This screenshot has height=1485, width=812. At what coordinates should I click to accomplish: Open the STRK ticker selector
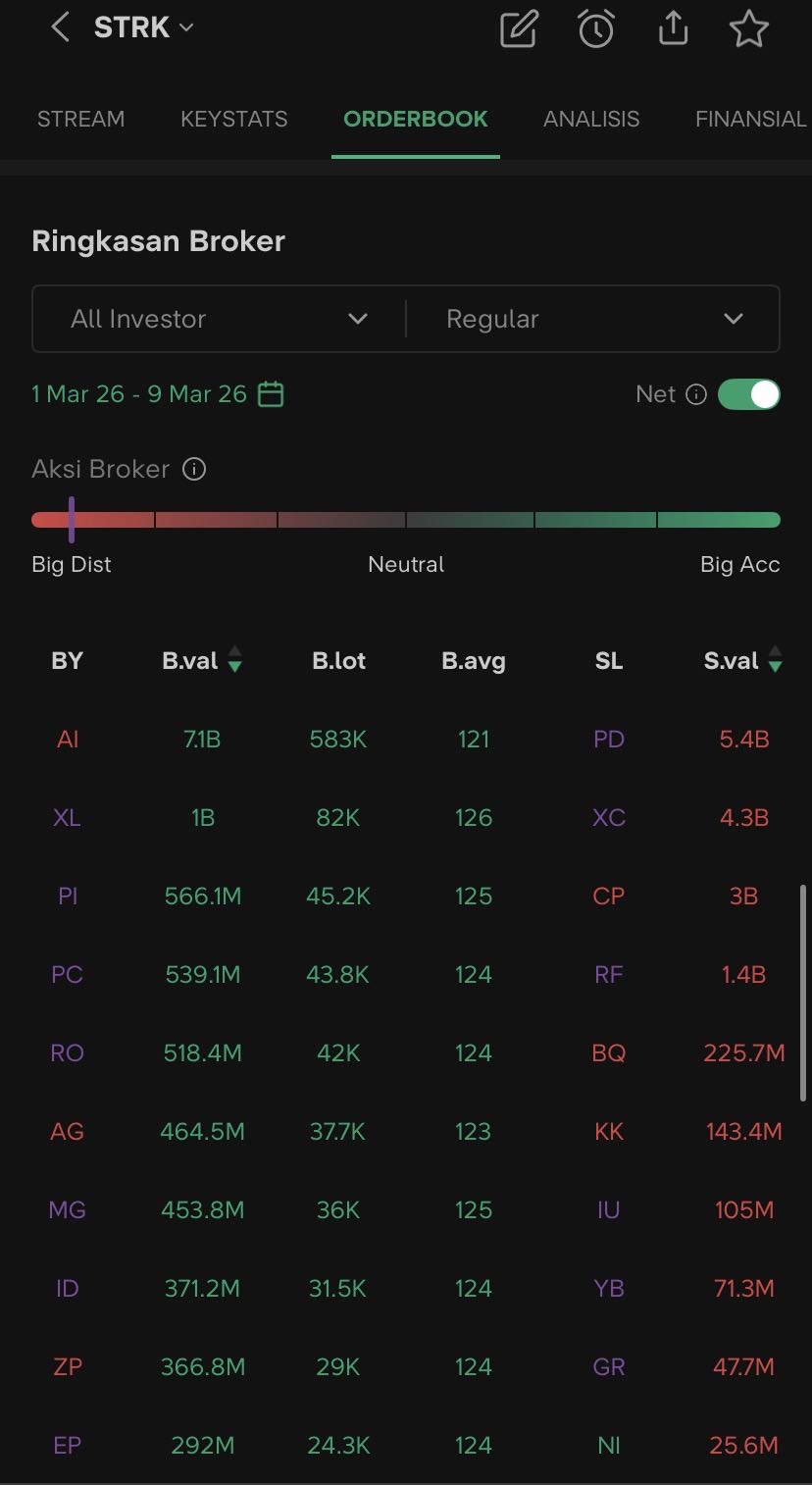[143, 28]
